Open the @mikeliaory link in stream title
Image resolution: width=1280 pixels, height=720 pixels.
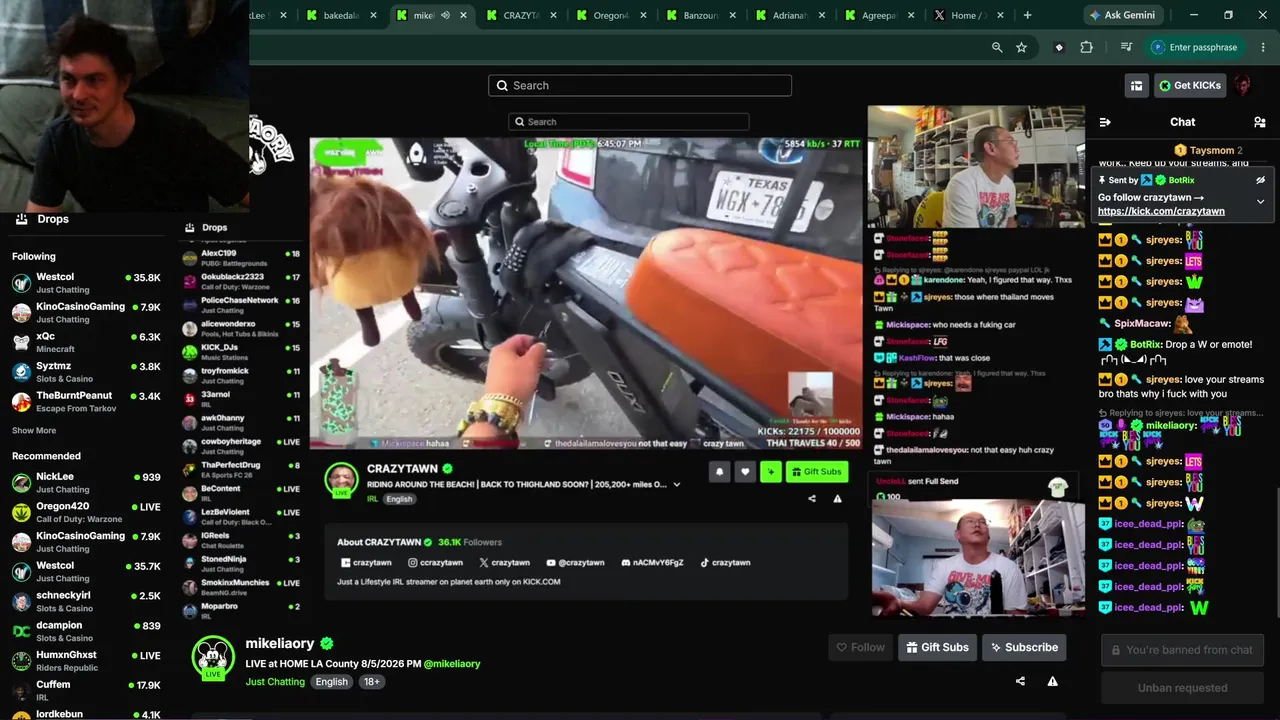click(x=452, y=664)
